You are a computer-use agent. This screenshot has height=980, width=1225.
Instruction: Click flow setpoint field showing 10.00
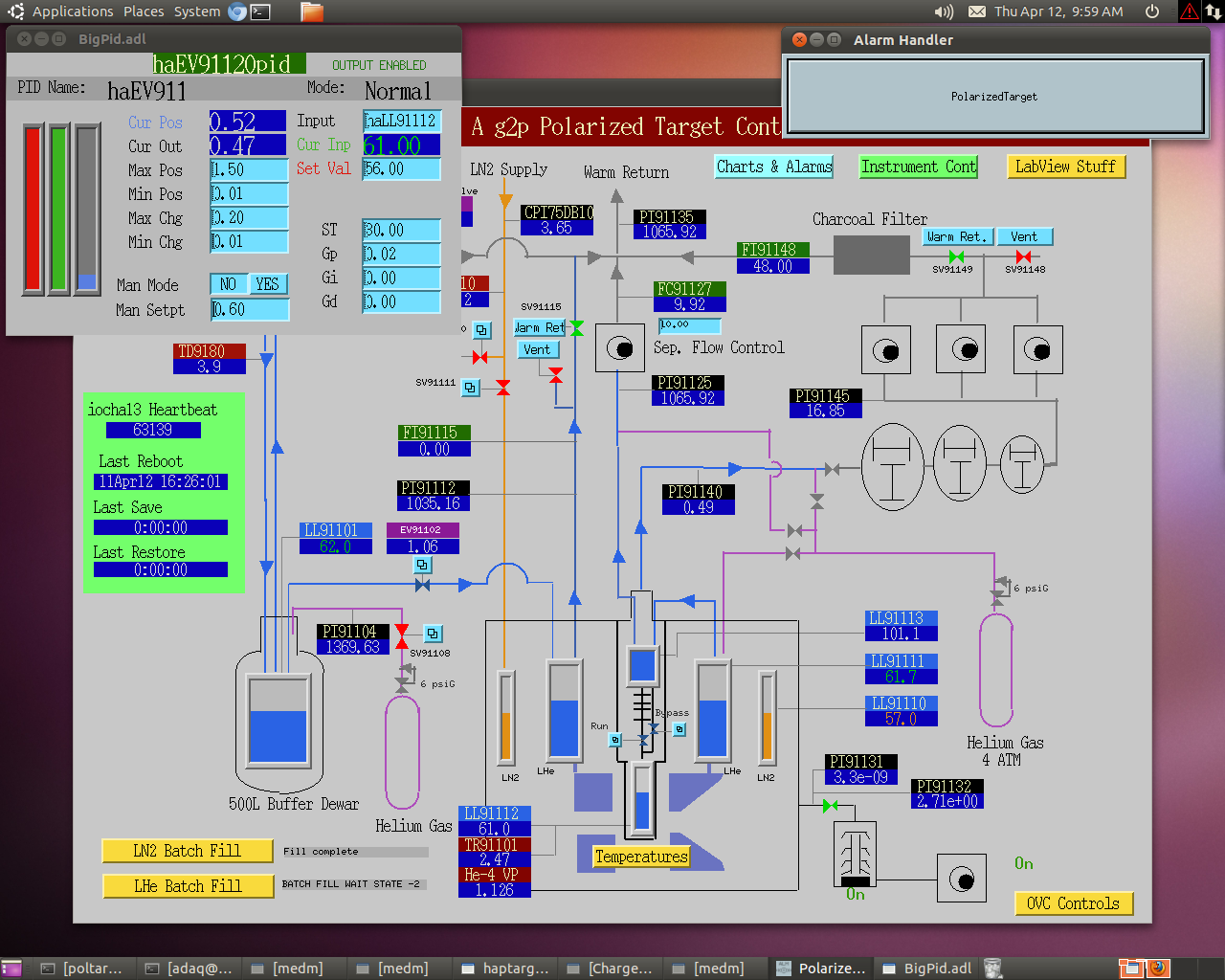[689, 325]
